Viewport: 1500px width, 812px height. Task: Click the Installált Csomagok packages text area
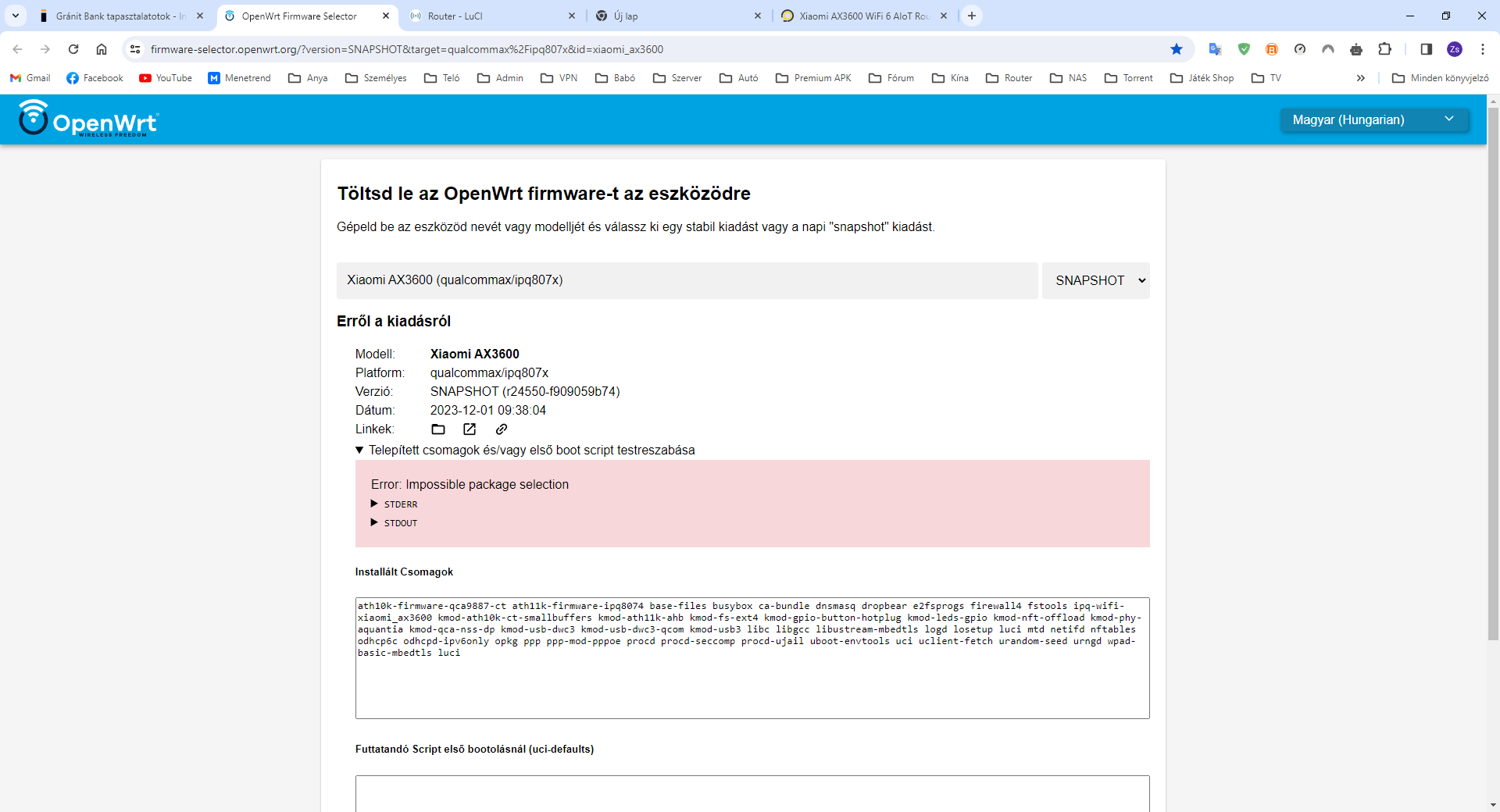(x=752, y=658)
